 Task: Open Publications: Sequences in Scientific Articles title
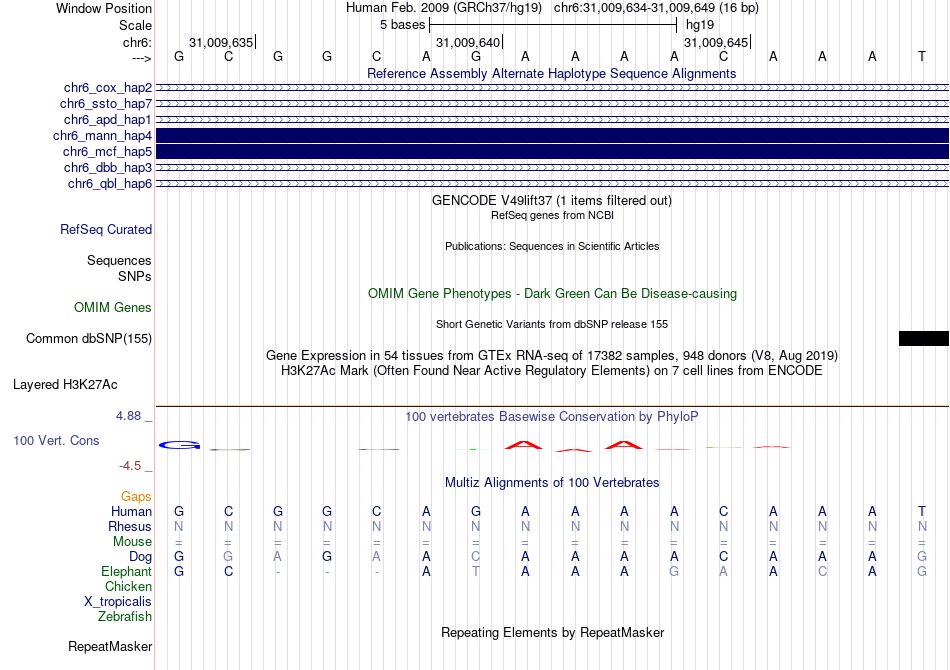pos(552,246)
